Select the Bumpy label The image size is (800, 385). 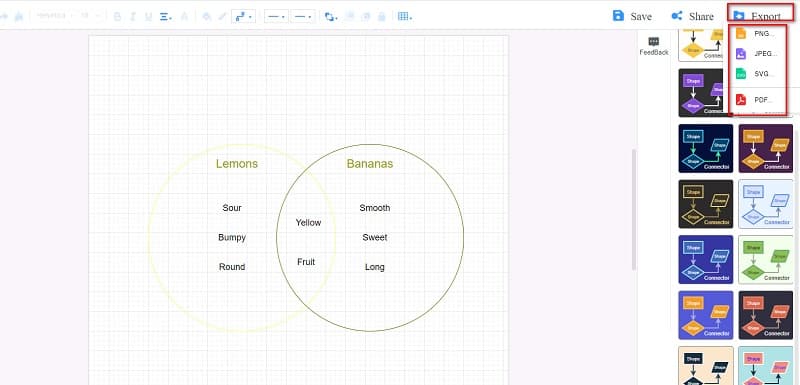pos(232,238)
